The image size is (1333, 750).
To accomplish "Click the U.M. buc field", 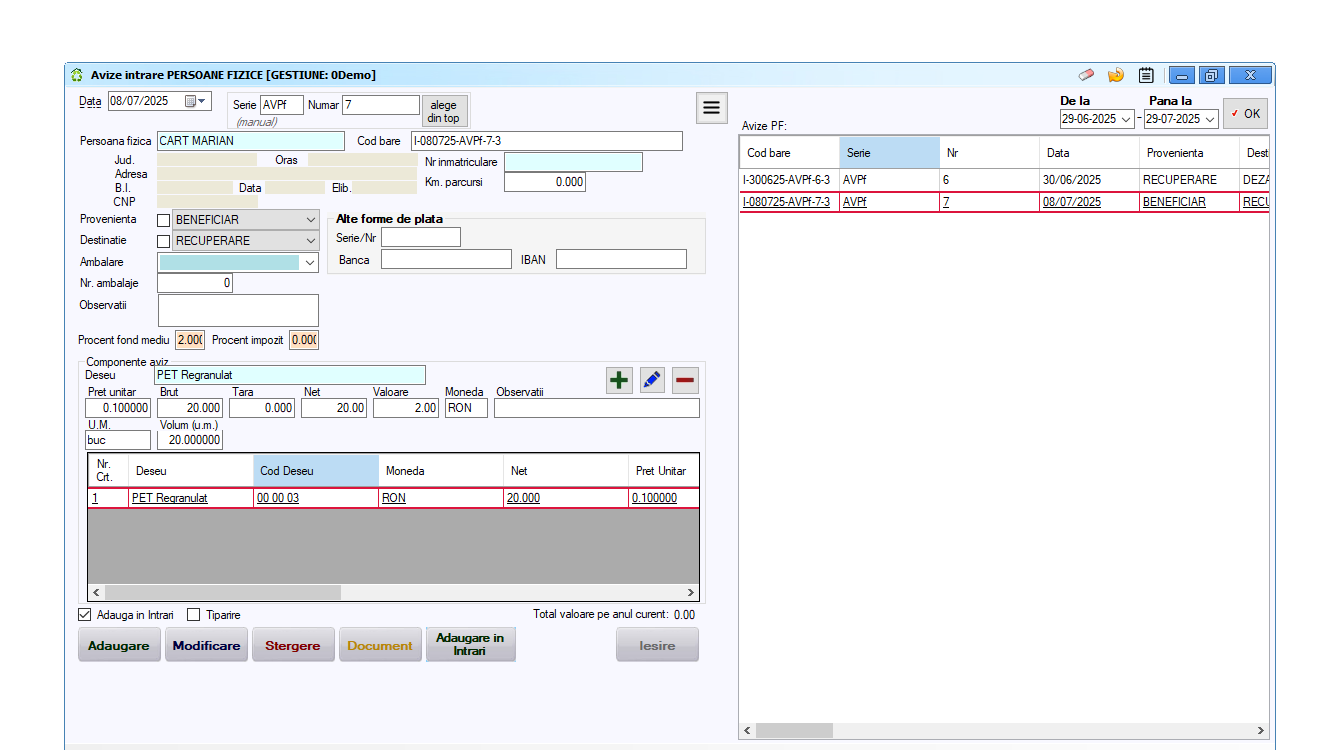I will tap(118, 440).
